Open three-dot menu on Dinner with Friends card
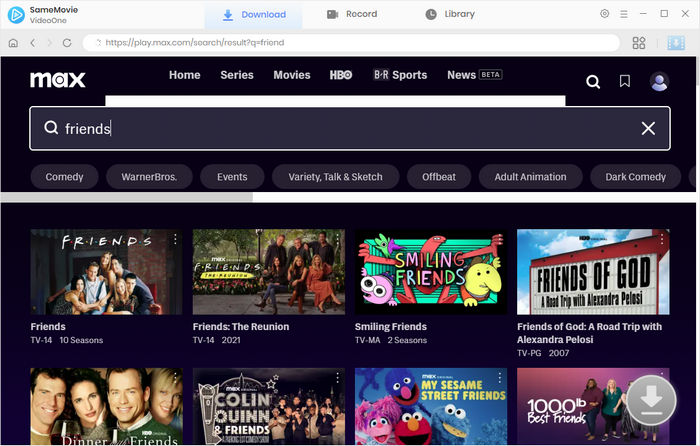The width and height of the screenshot is (700, 446). pos(175,378)
